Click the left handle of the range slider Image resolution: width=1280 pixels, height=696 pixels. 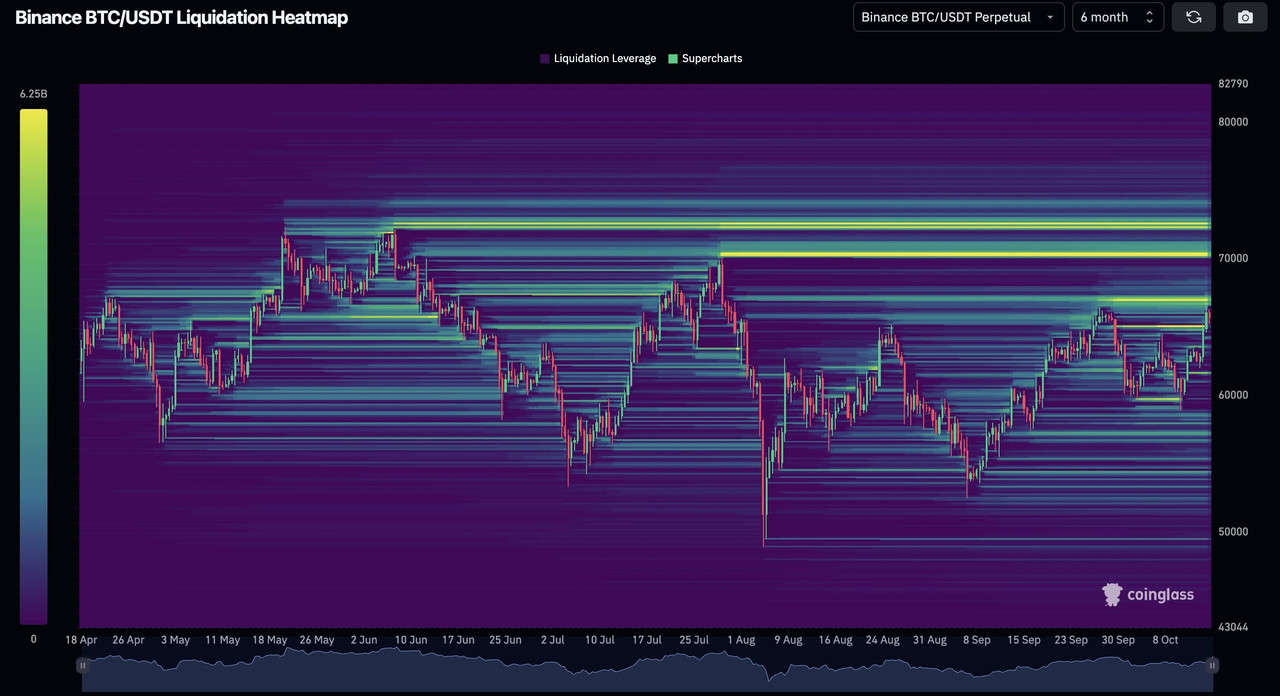coord(82,665)
